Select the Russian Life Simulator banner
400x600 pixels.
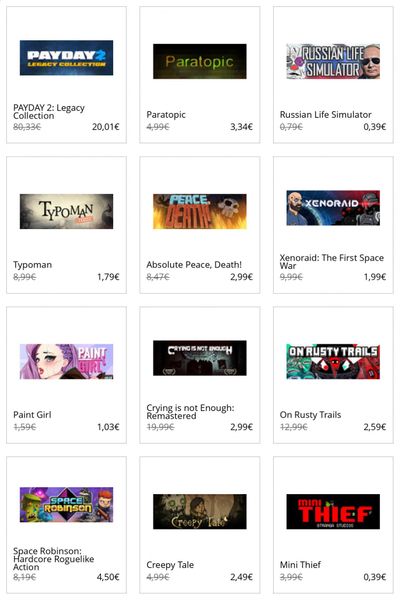tap(333, 61)
